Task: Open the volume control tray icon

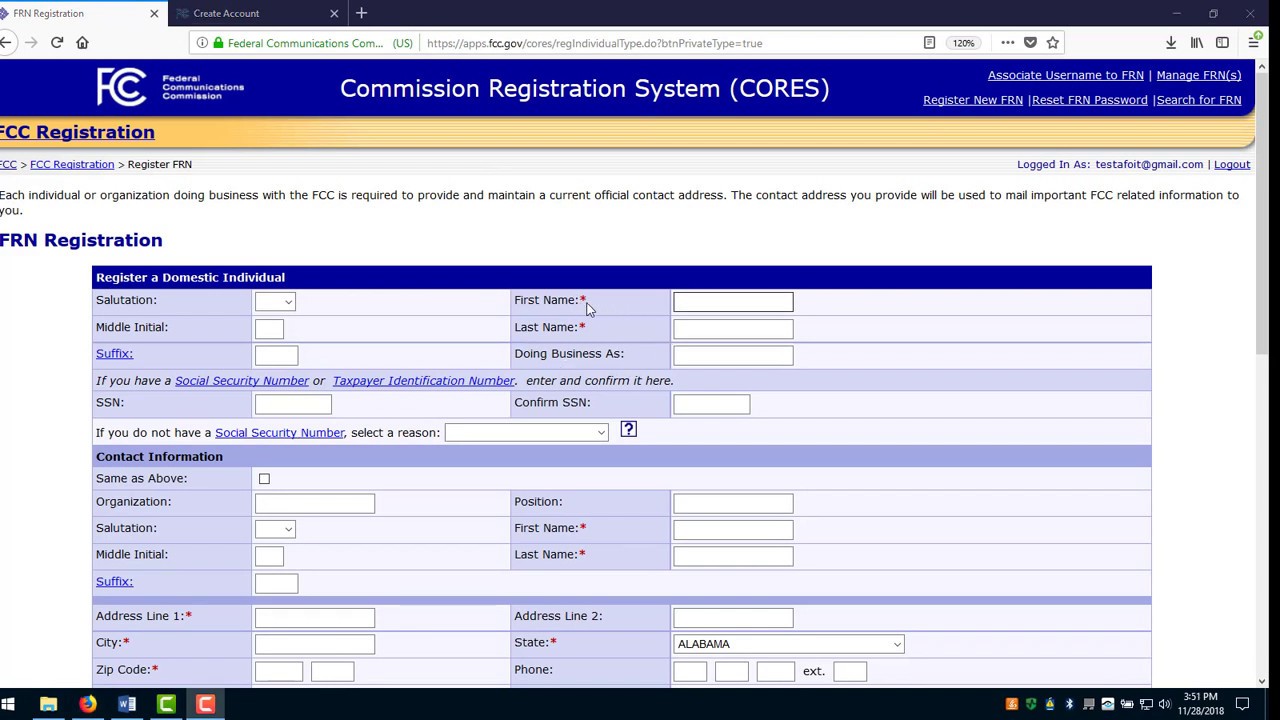Action: point(1164,705)
